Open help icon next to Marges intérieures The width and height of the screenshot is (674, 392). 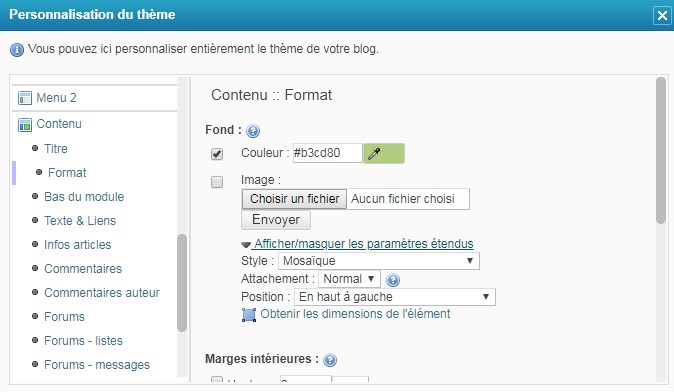[x=330, y=360]
